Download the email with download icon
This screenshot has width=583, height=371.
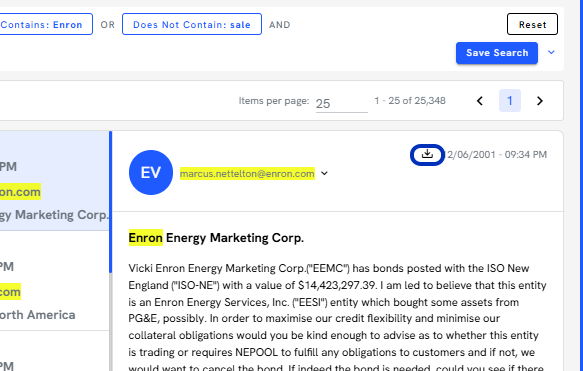click(427, 154)
